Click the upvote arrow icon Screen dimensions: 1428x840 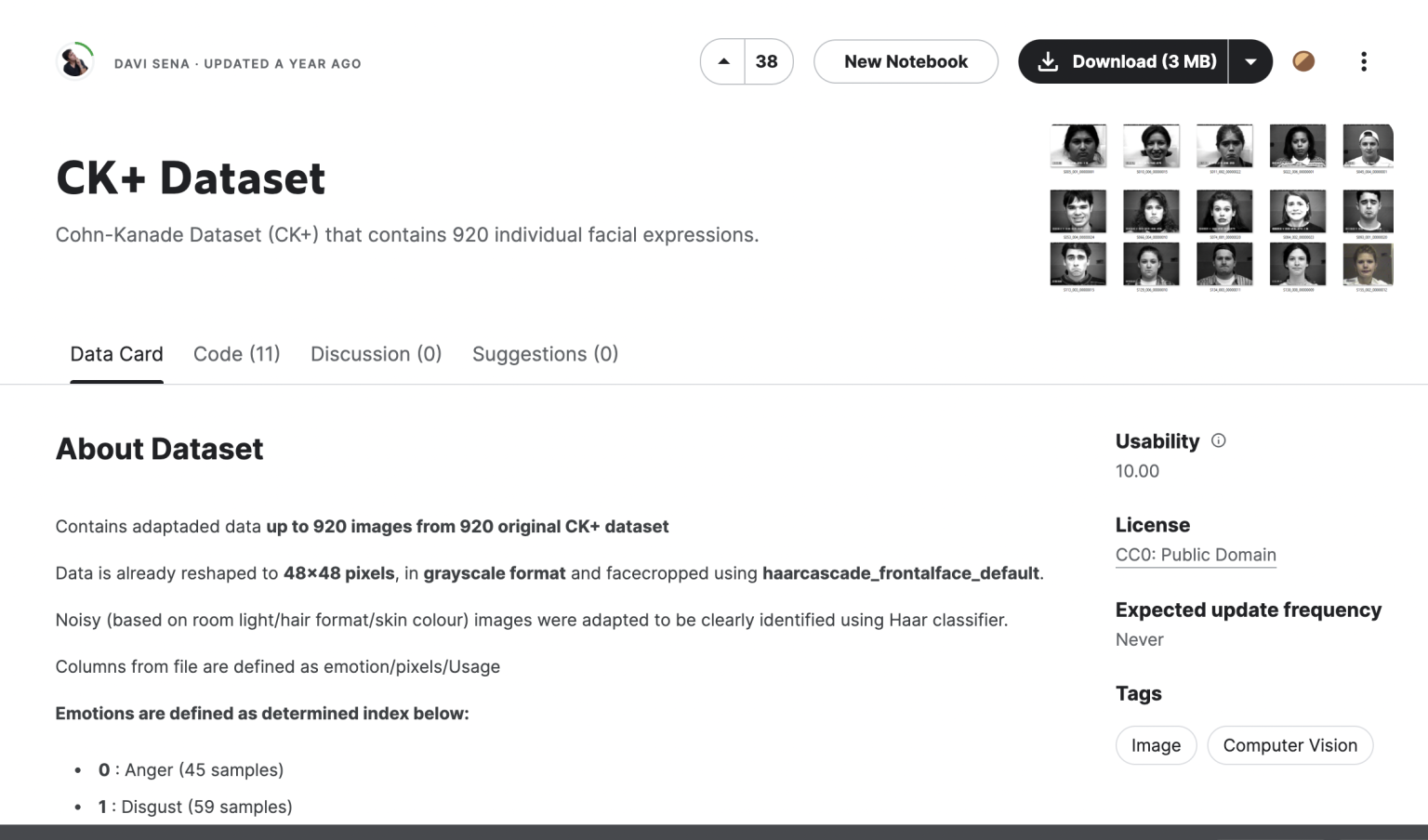click(723, 62)
